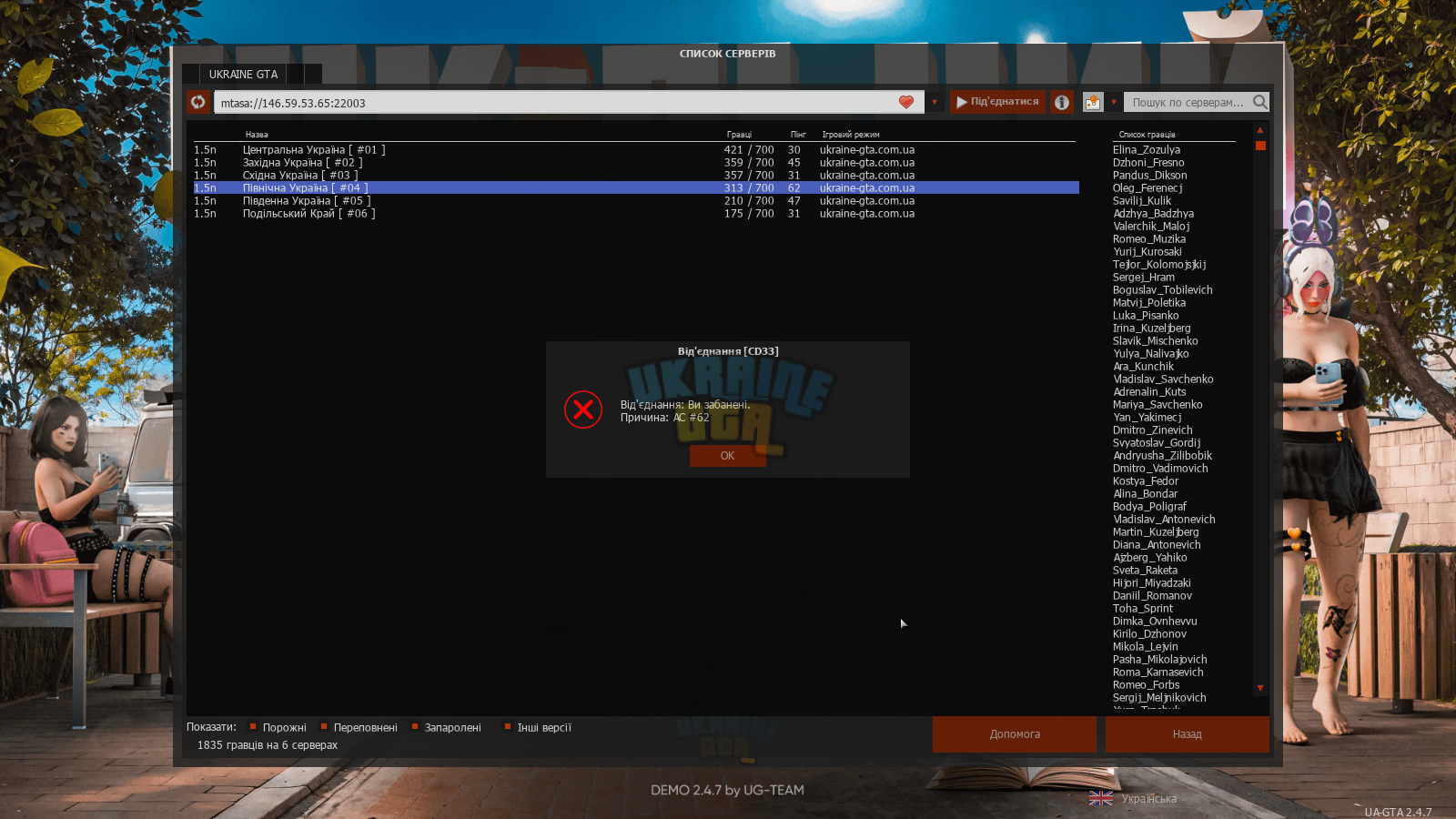Add server to favourites with heart icon
Screen dimensions: 1456x819
pos(905,102)
